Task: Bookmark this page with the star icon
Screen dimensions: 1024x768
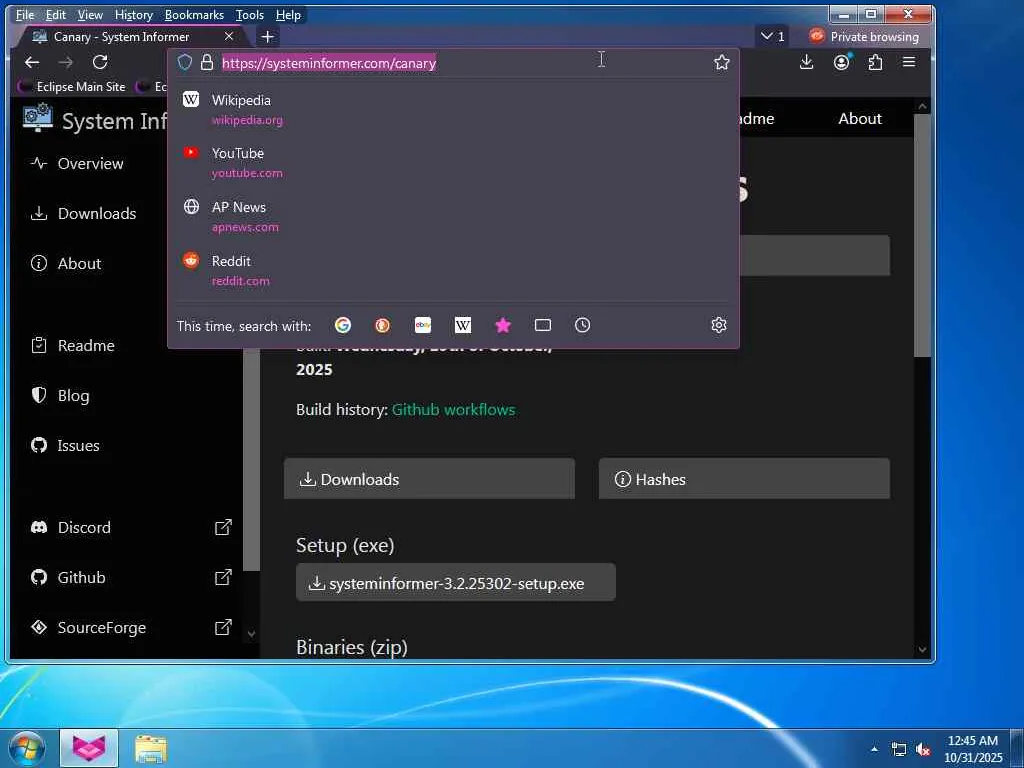Action: [x=722, y=62]
